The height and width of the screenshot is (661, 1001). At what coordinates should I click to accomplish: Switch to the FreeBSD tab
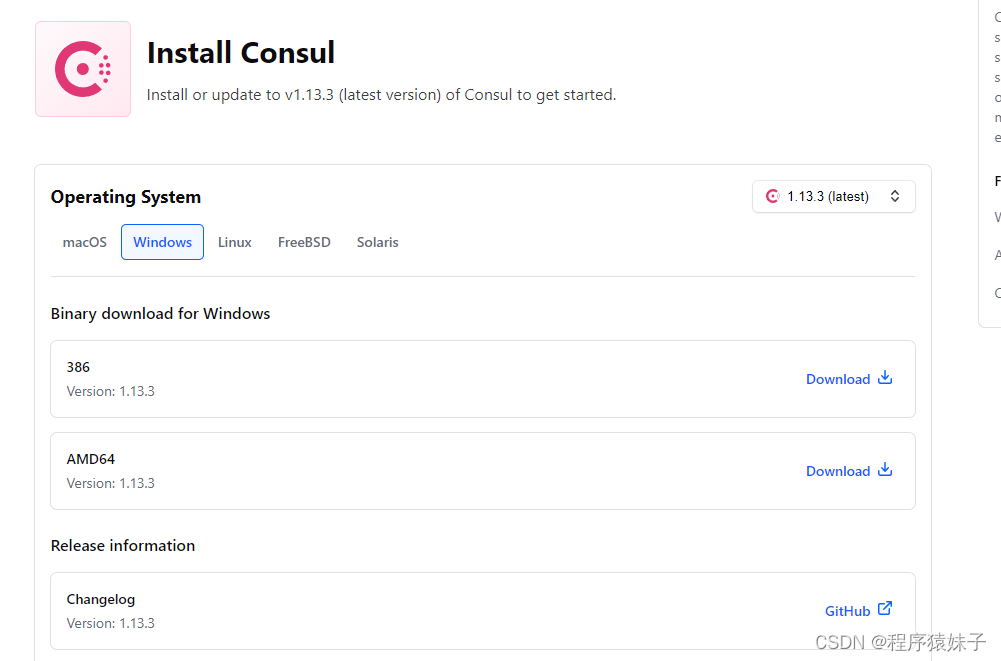pyautogui.click(x=304, y=242)
